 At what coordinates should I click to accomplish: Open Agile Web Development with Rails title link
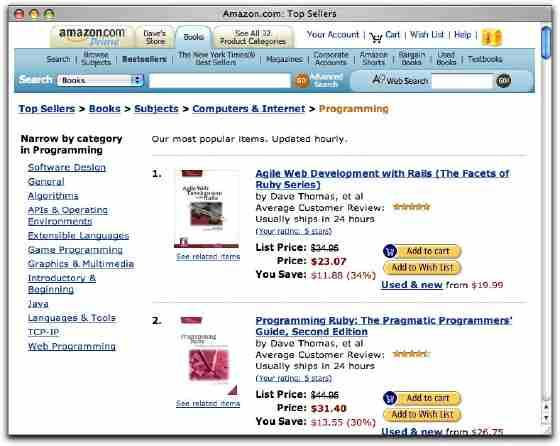click(x=382, y=179)
